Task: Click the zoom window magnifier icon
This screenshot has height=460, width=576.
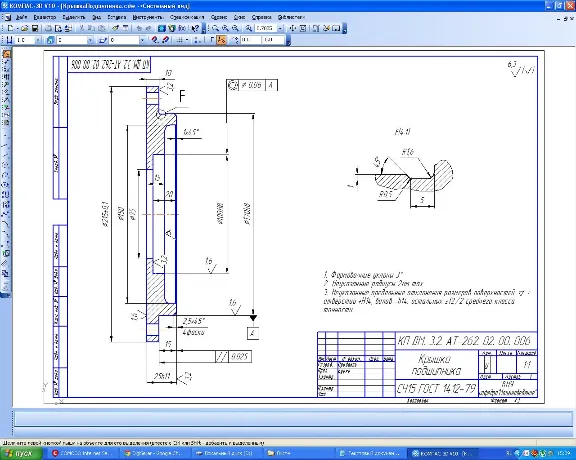Action: coord(216,28)
